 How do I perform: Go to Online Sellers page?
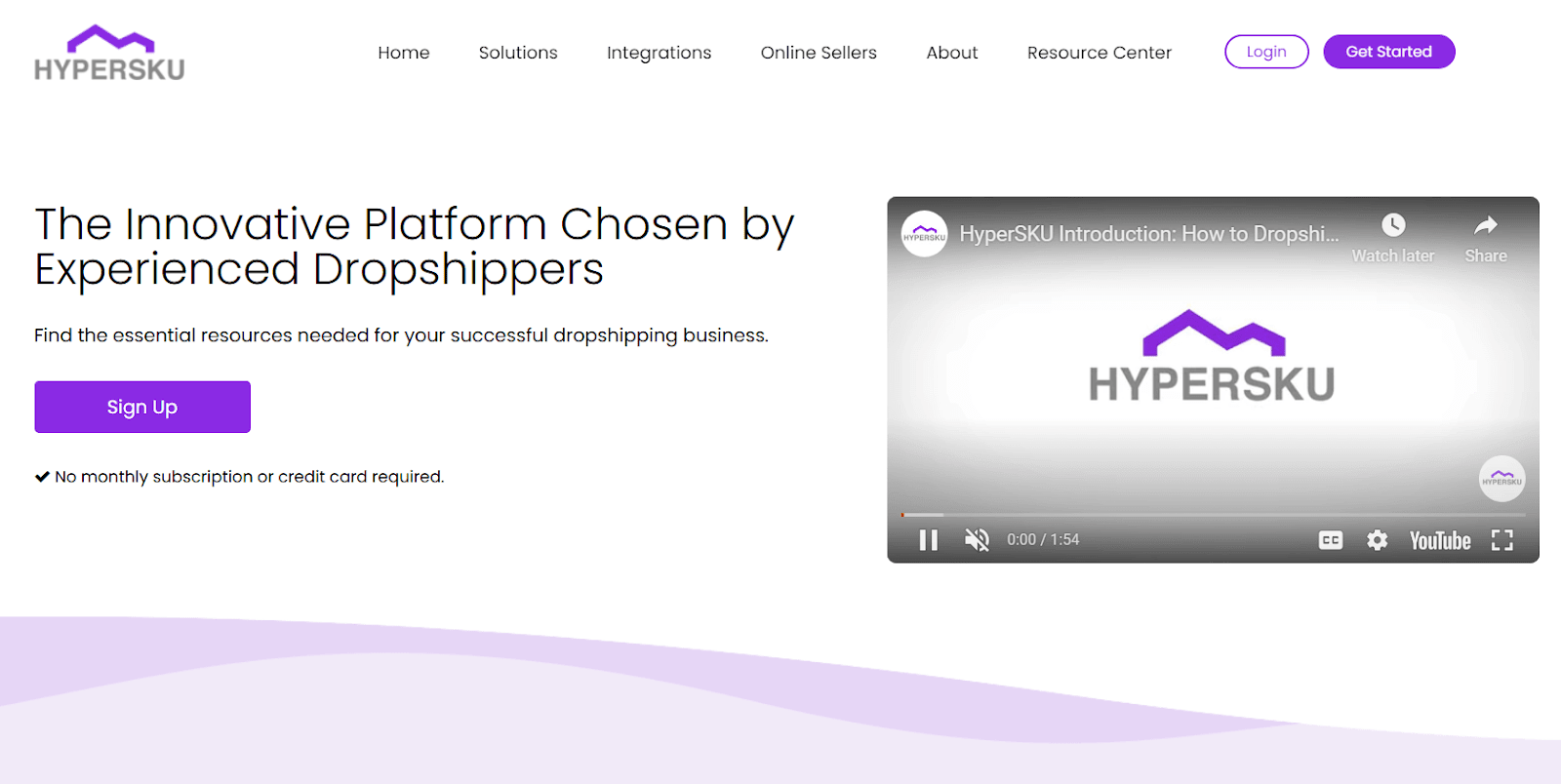coord(819,53)
